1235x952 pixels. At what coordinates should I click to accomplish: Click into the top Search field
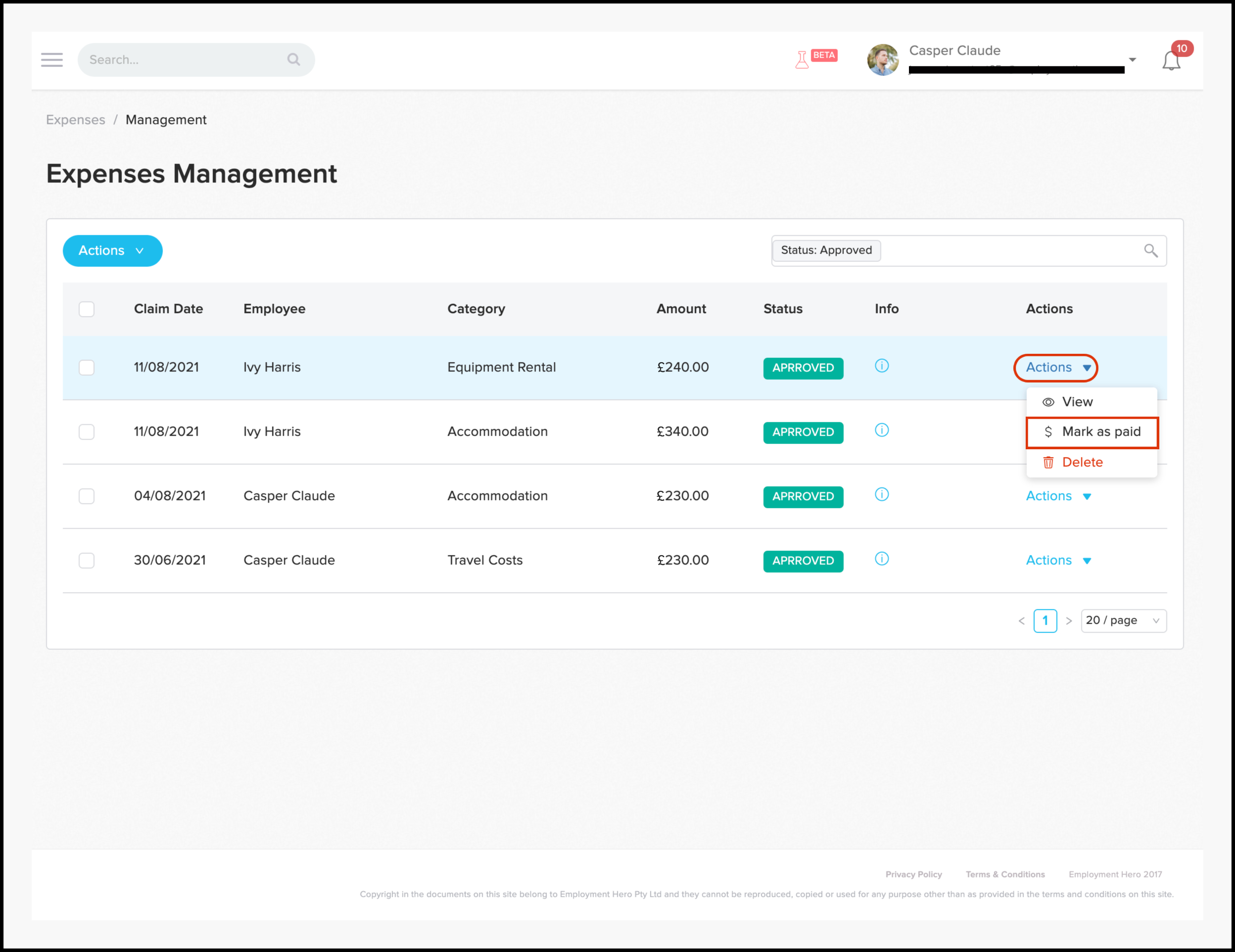(181, 60)
